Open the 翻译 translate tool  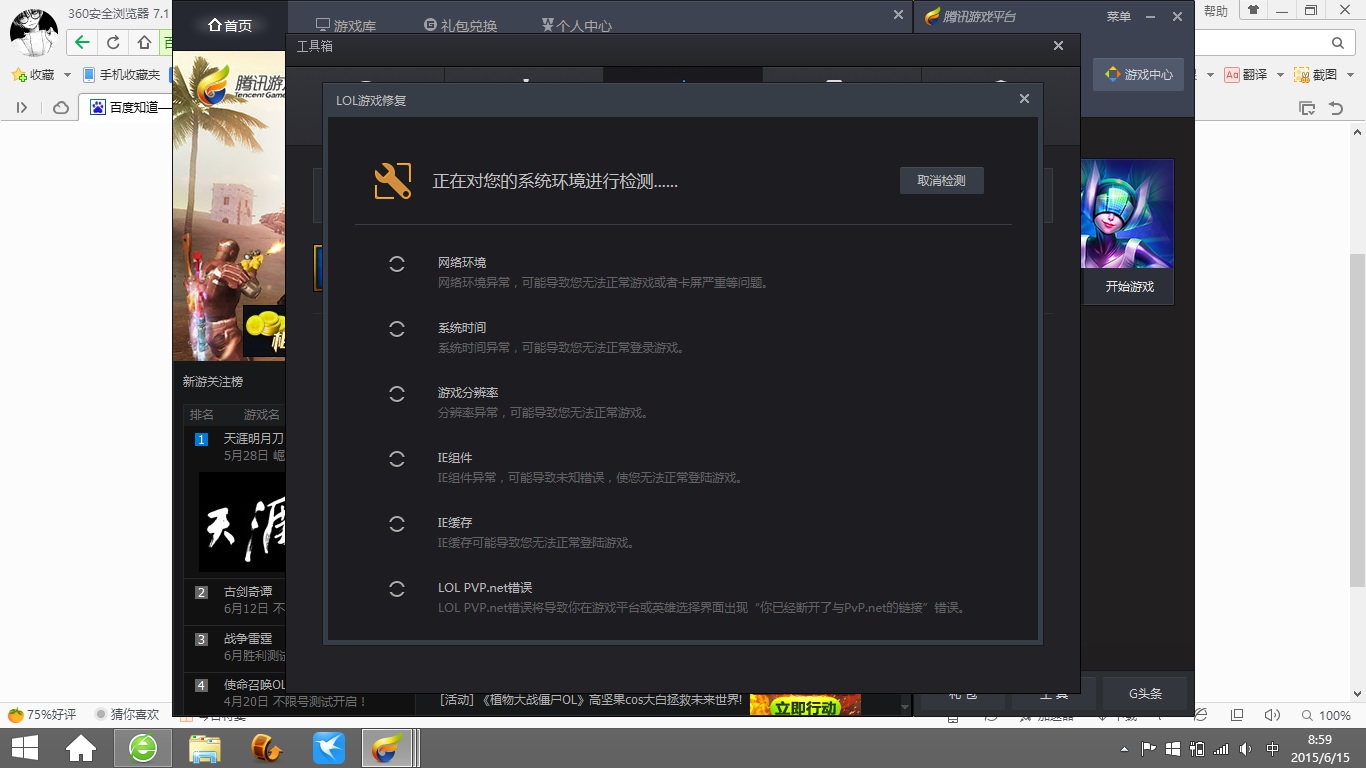click(1246, 75)
